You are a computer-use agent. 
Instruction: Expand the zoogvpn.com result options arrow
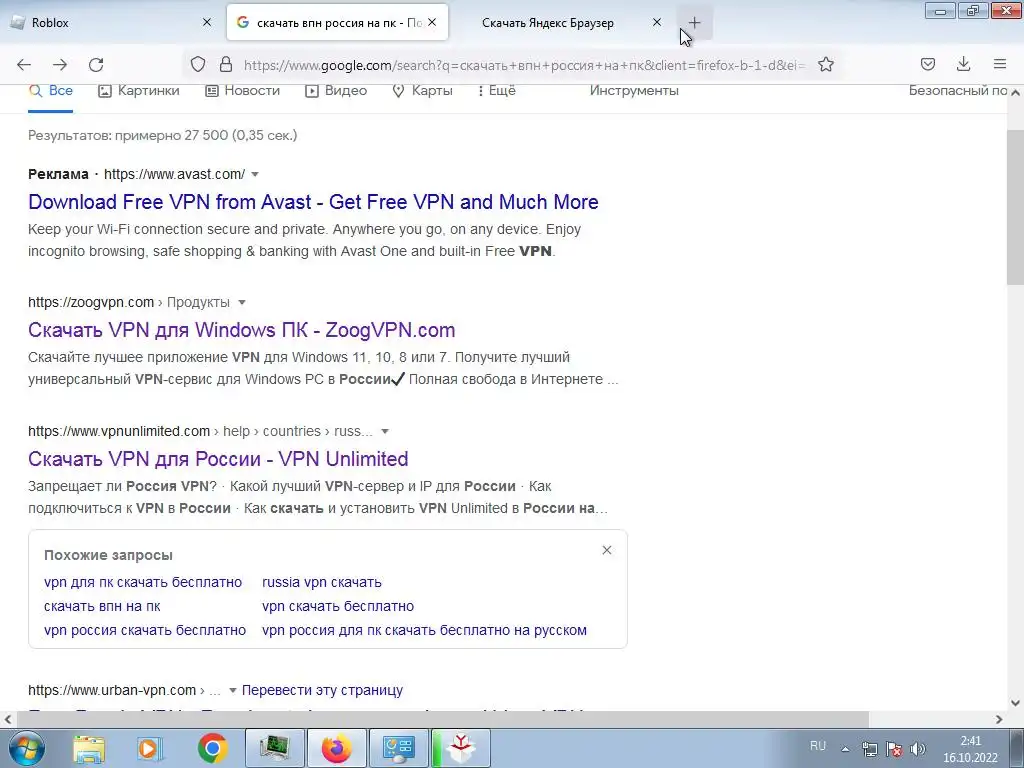pos(242,302)
